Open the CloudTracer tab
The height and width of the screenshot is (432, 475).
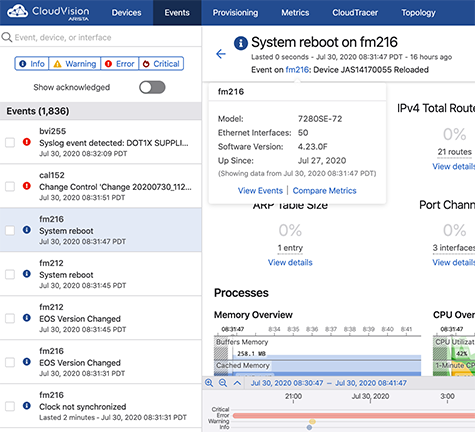(x=355, y=13)
